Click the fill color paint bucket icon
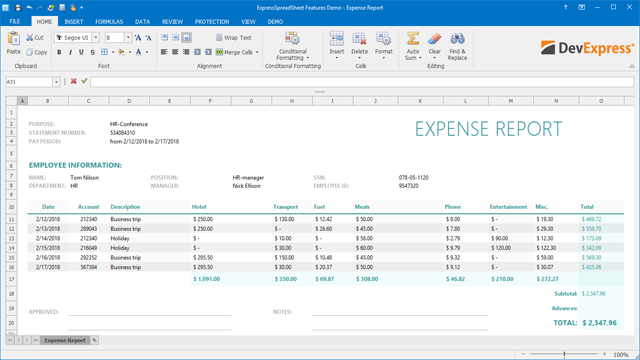The height and width of the screenshot is (360, 640). (121, 52)
